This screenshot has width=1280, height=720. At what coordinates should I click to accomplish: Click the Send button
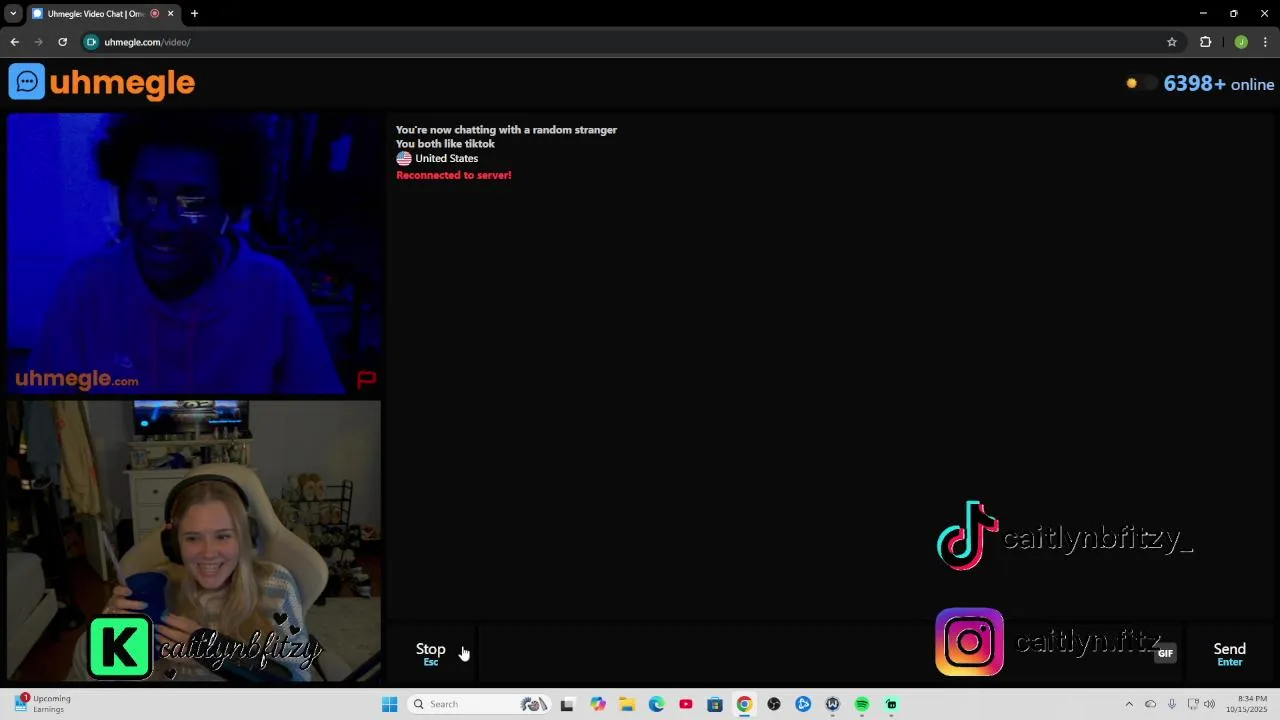tap(1229, 653)
